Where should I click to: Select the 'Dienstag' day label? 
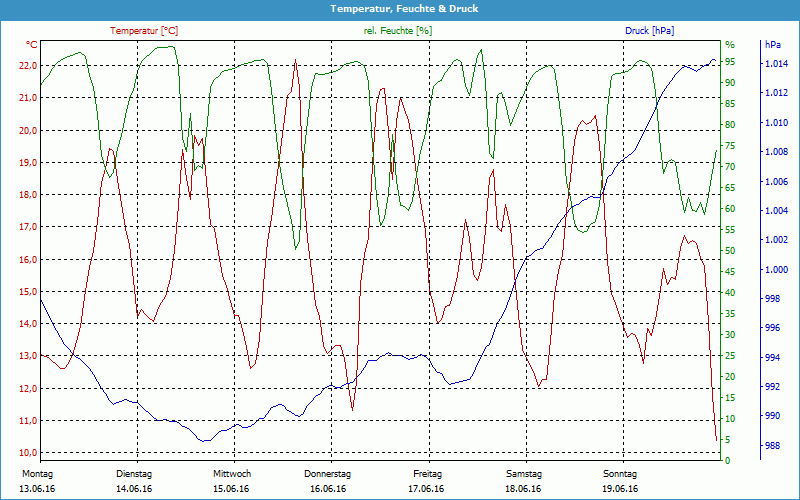coord(134,474)
